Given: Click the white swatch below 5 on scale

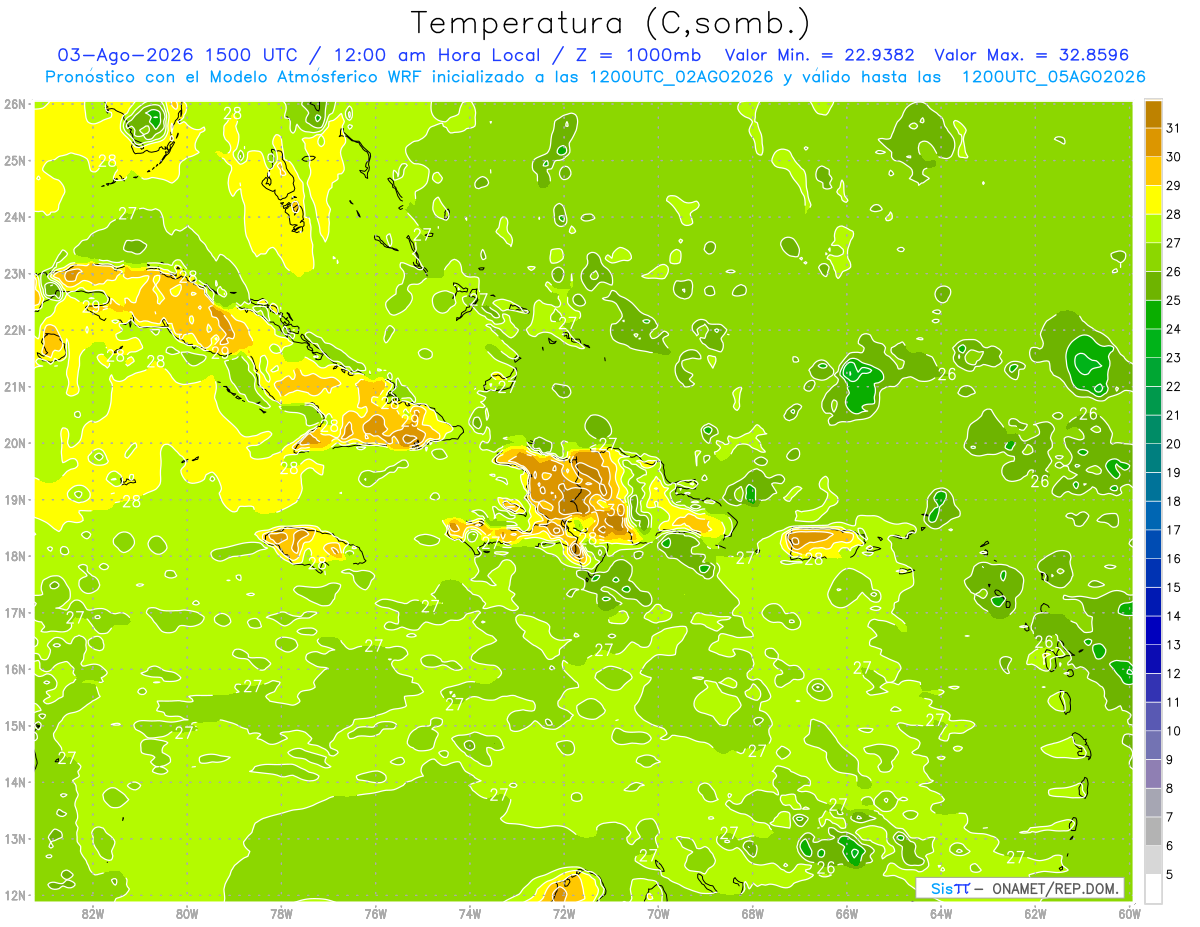Looking at the screenshot, I should click(1153, 888).
